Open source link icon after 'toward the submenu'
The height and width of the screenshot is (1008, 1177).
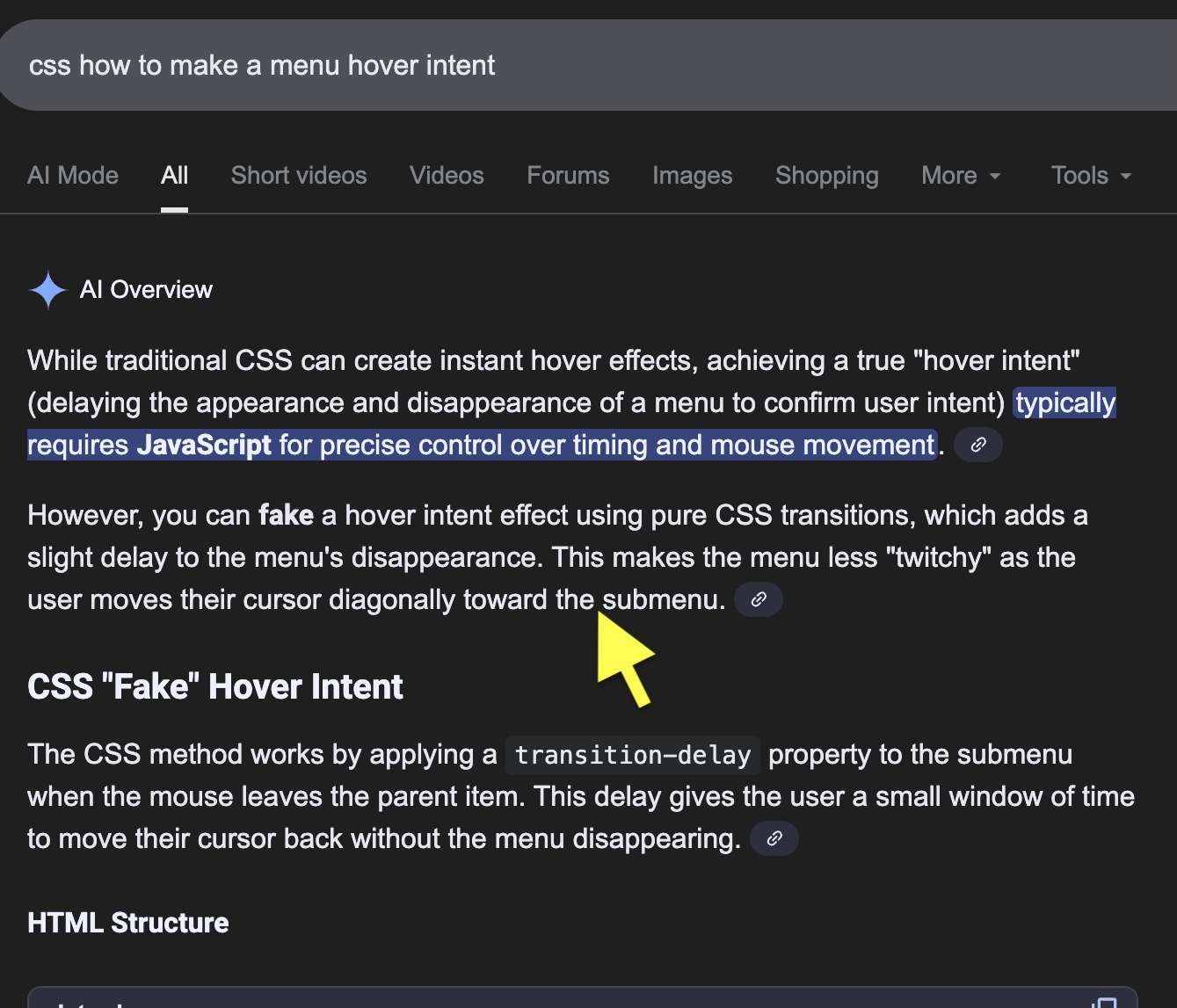point(758,600)
